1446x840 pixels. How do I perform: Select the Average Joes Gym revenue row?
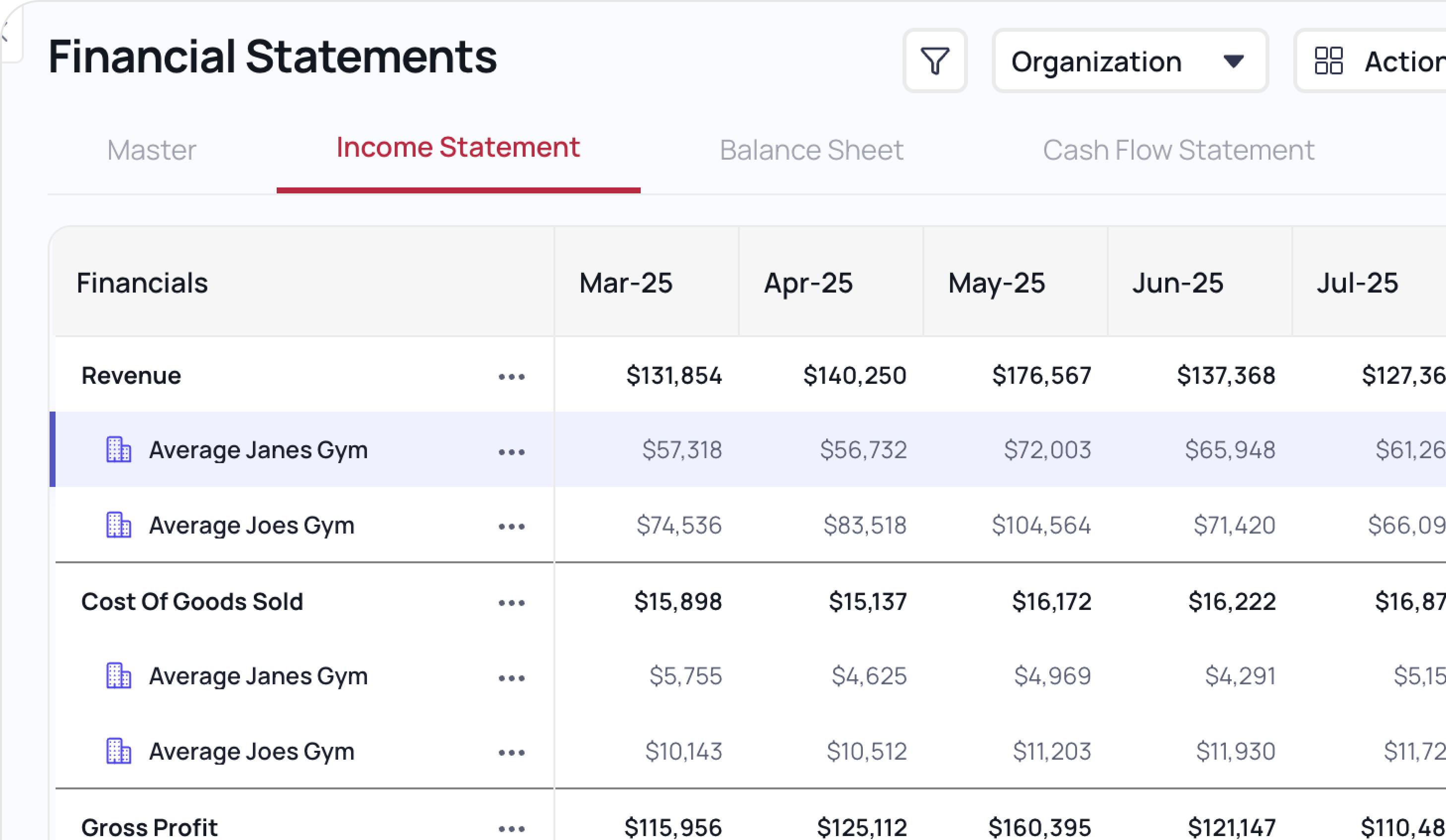click(x=251, y=525)
